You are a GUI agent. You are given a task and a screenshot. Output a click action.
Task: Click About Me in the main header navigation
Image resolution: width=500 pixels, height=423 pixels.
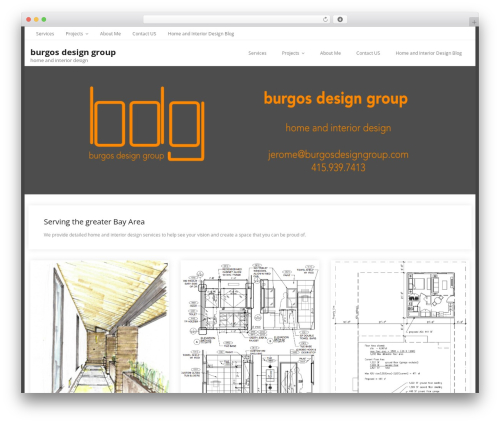tap(330, 53)
